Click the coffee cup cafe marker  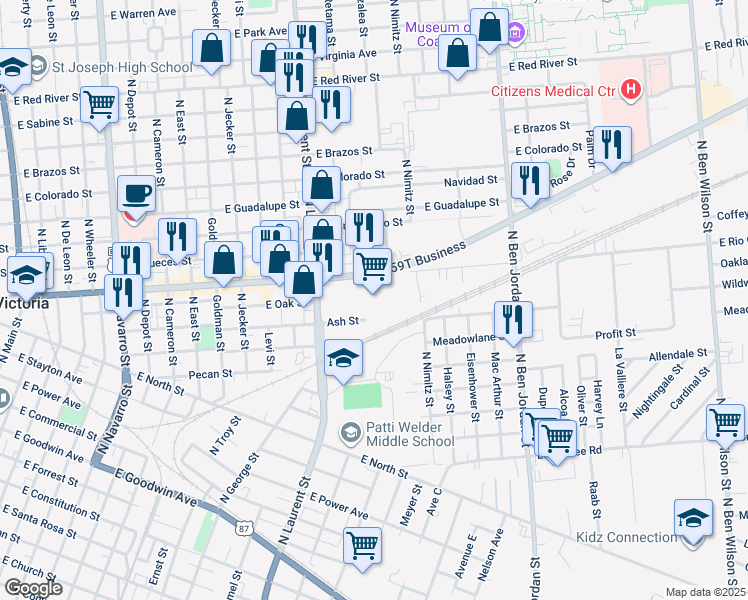point(136,192)
